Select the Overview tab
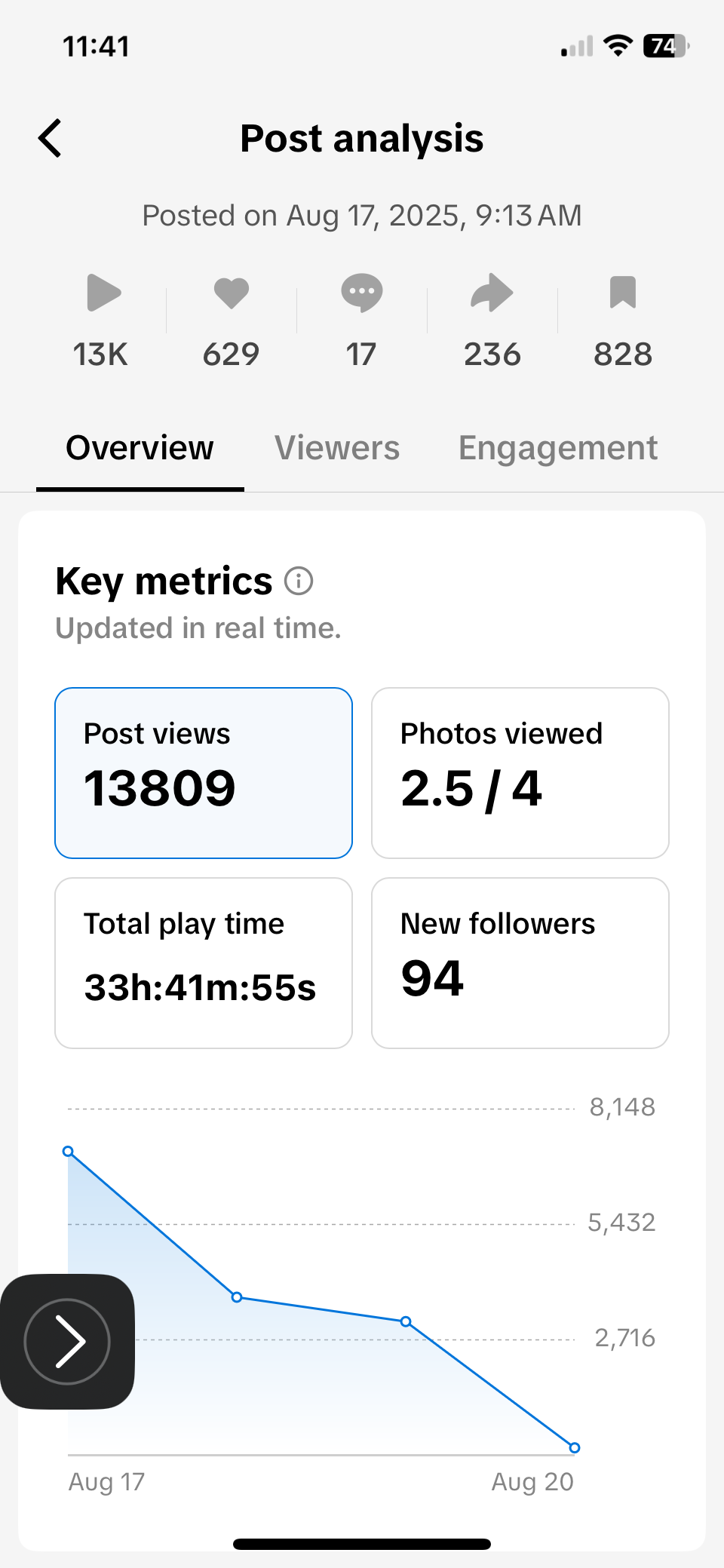Screen dimensions: 724x1568 click(140, 448)
